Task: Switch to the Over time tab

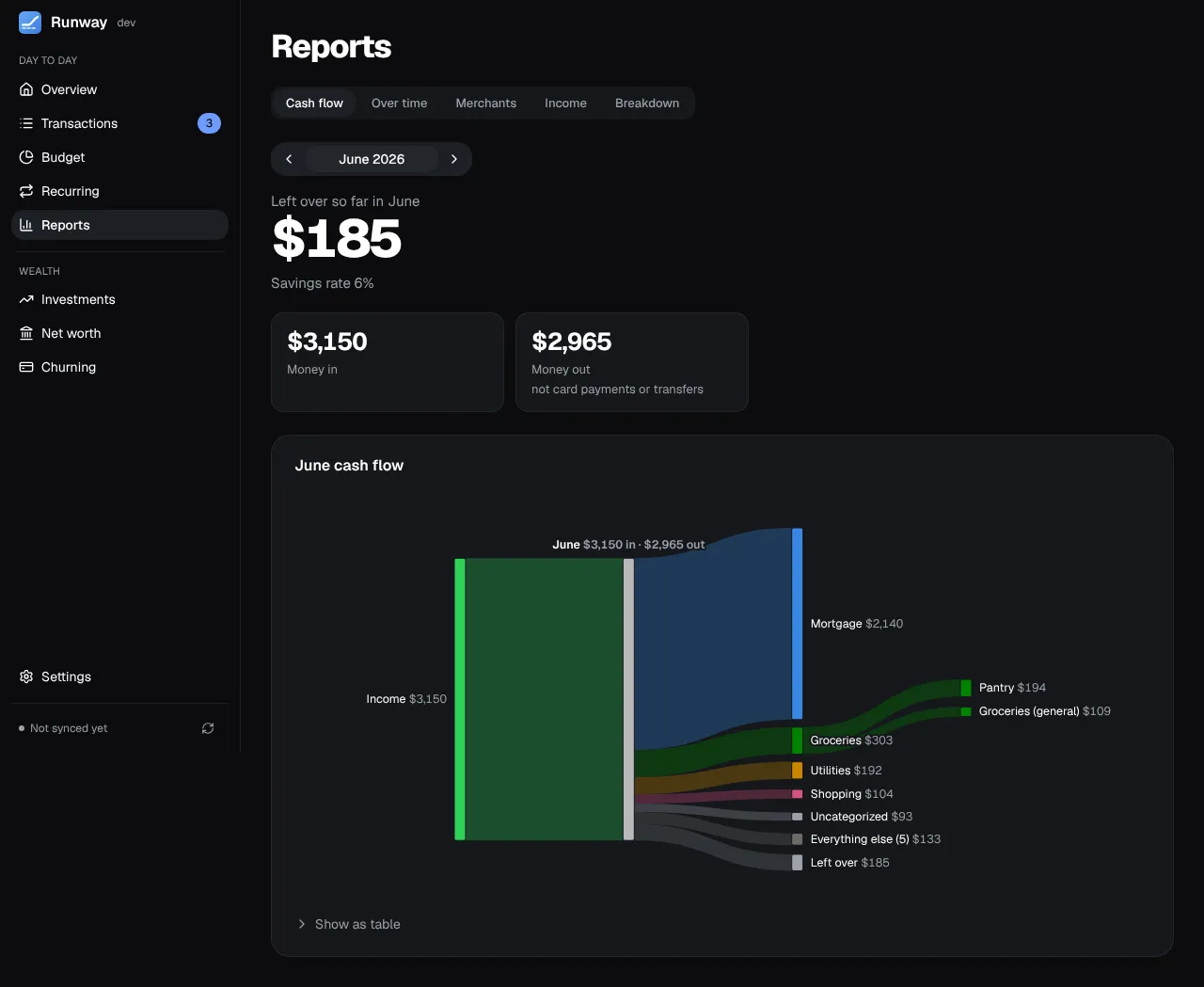Action: (x=399, y=103)
